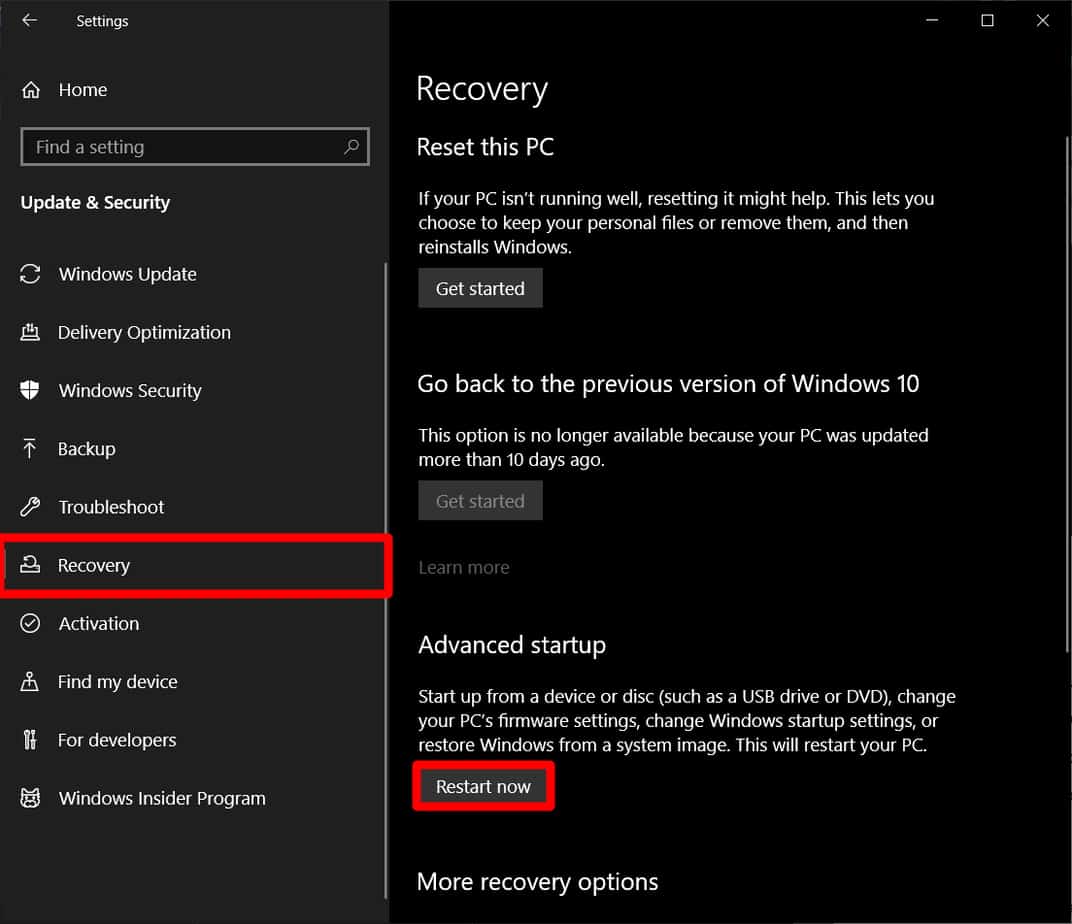Open the Recovery settings page
Viewport: 1072px width, 924px height.
click(x=94, y=566)
